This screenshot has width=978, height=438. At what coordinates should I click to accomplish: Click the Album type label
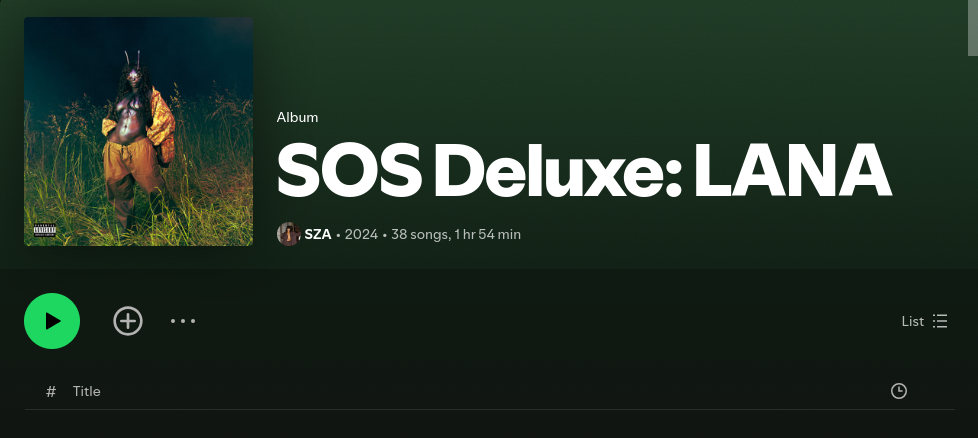click(x=298, y=117)
